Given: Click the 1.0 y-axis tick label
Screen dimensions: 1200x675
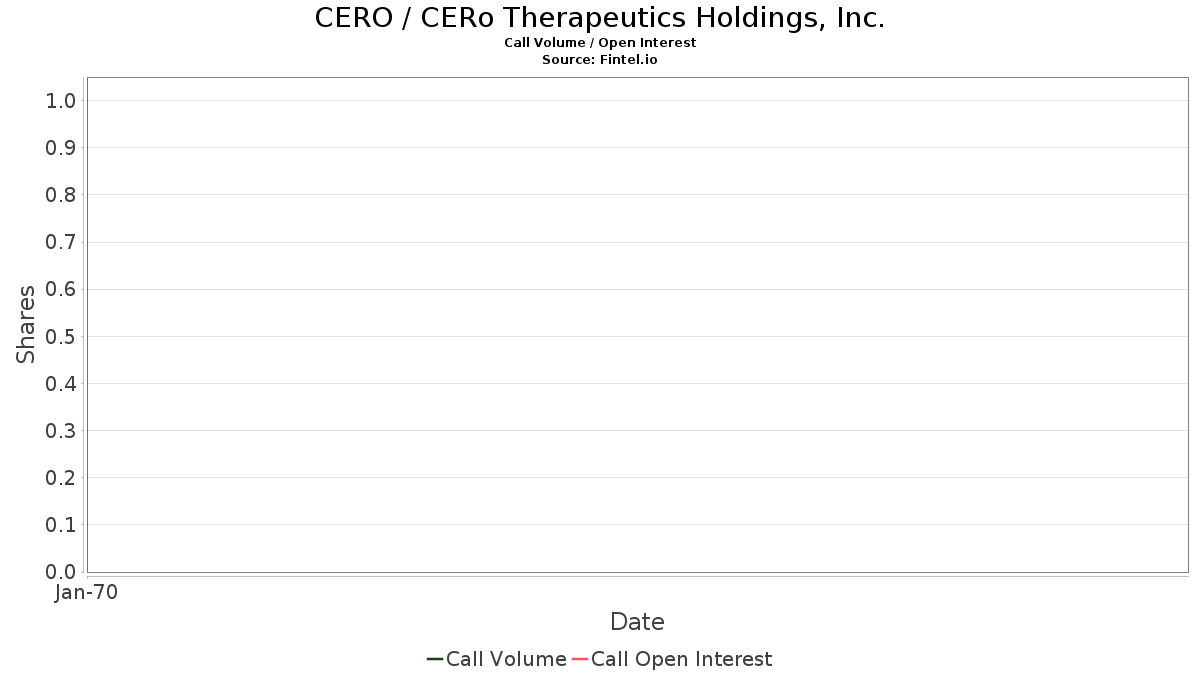Looking at the screenshot, I should click(x=61, y=101).
